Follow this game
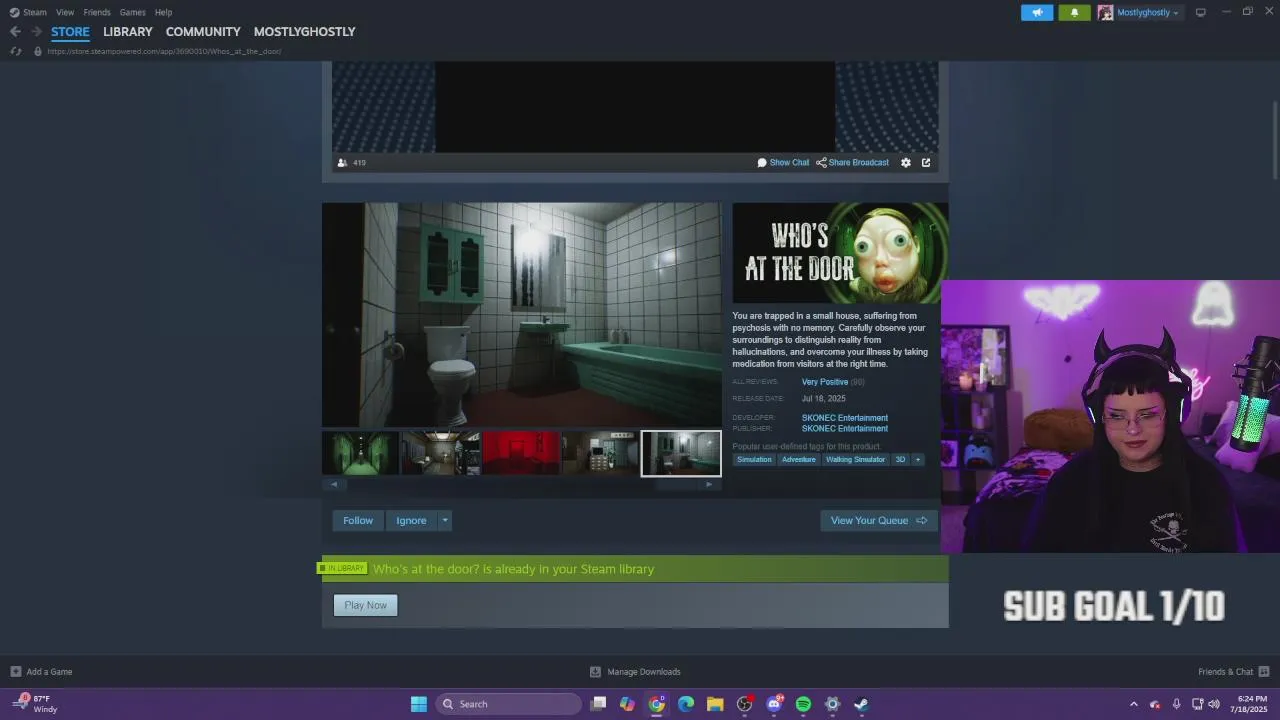 pos(358,520)
